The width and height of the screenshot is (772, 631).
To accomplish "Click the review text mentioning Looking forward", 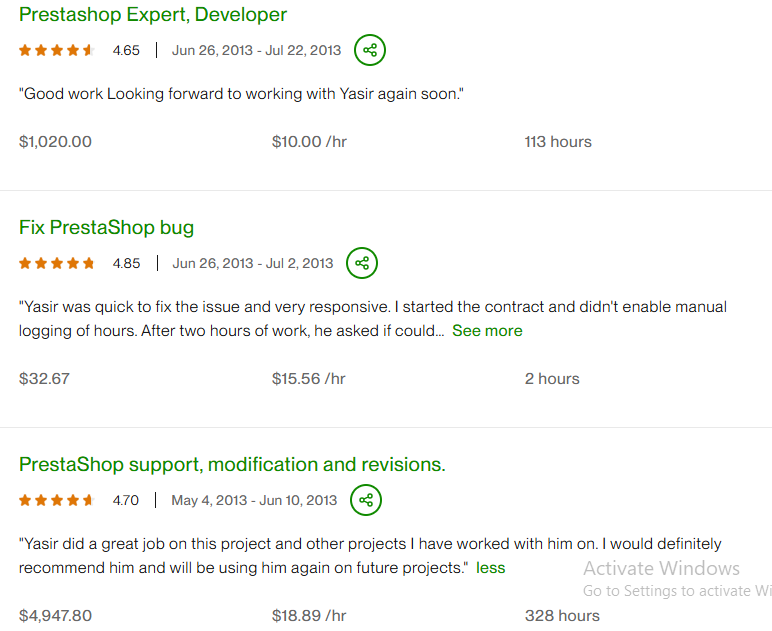I will 242,94.
